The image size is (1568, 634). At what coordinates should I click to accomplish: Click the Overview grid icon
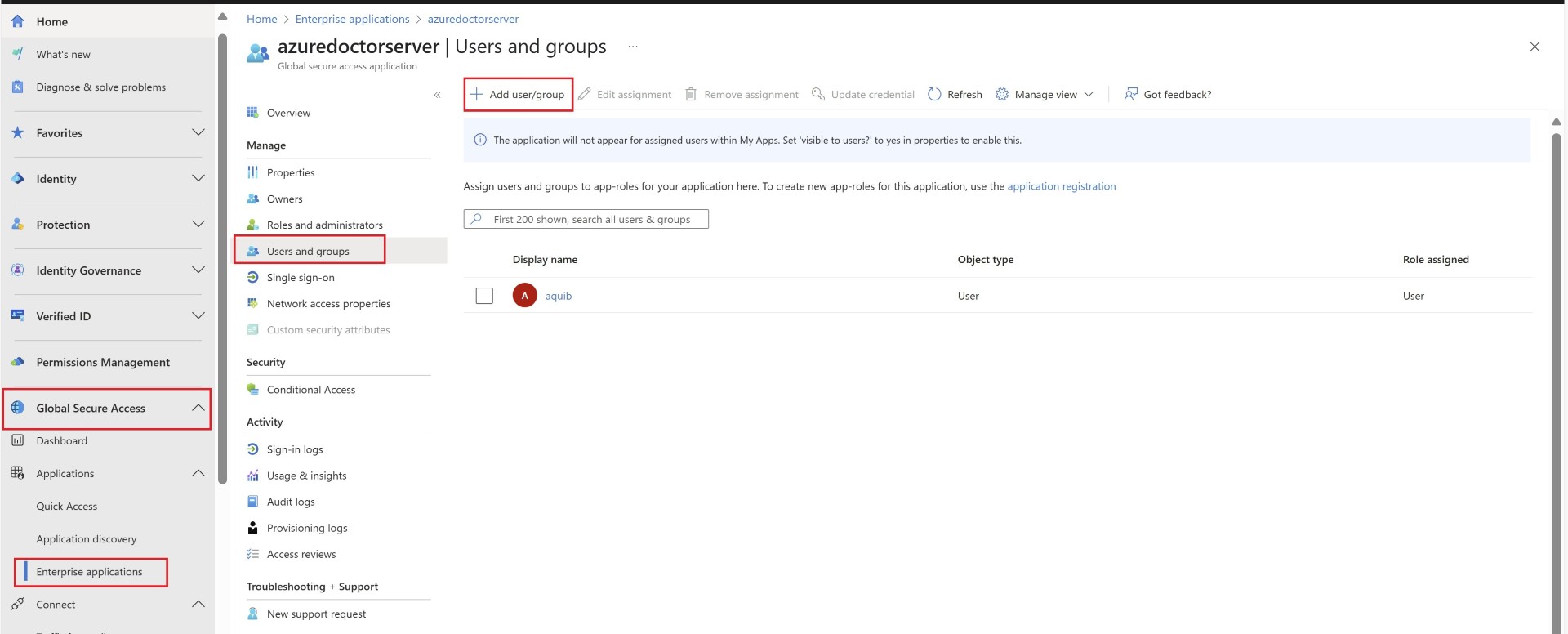coord(252,113)
